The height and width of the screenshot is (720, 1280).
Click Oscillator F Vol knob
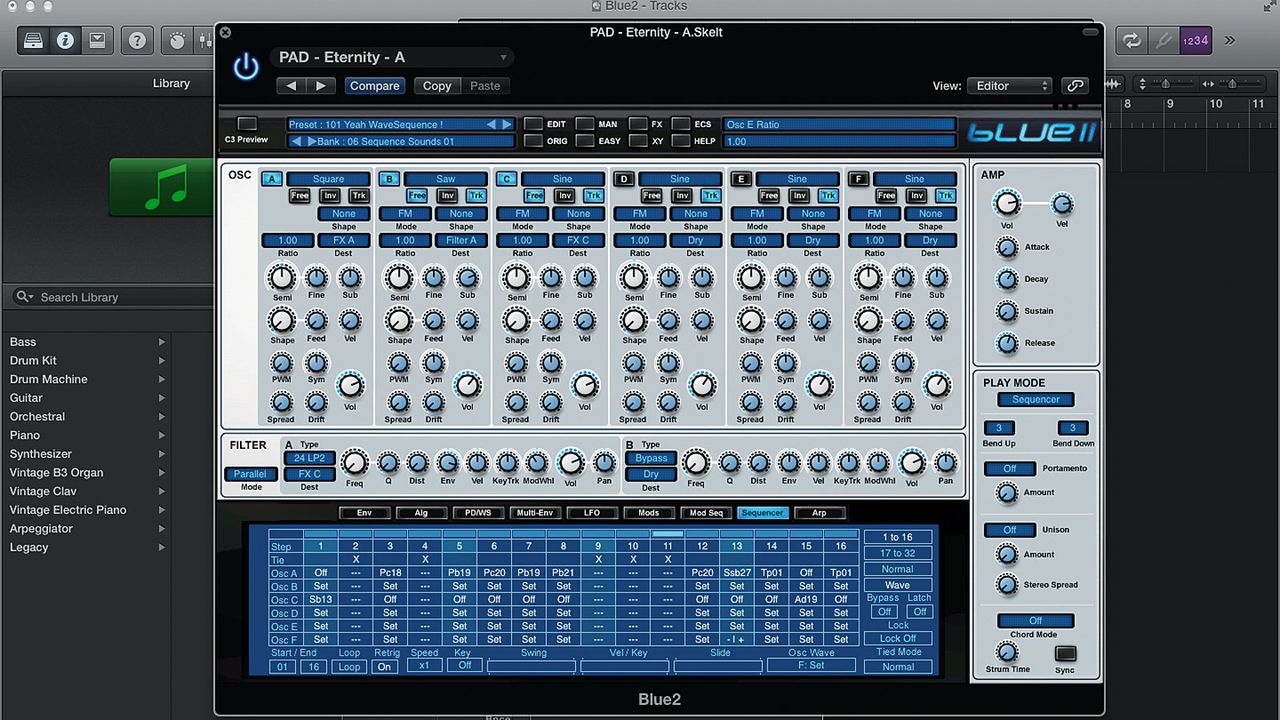click(x=937, y=385)
